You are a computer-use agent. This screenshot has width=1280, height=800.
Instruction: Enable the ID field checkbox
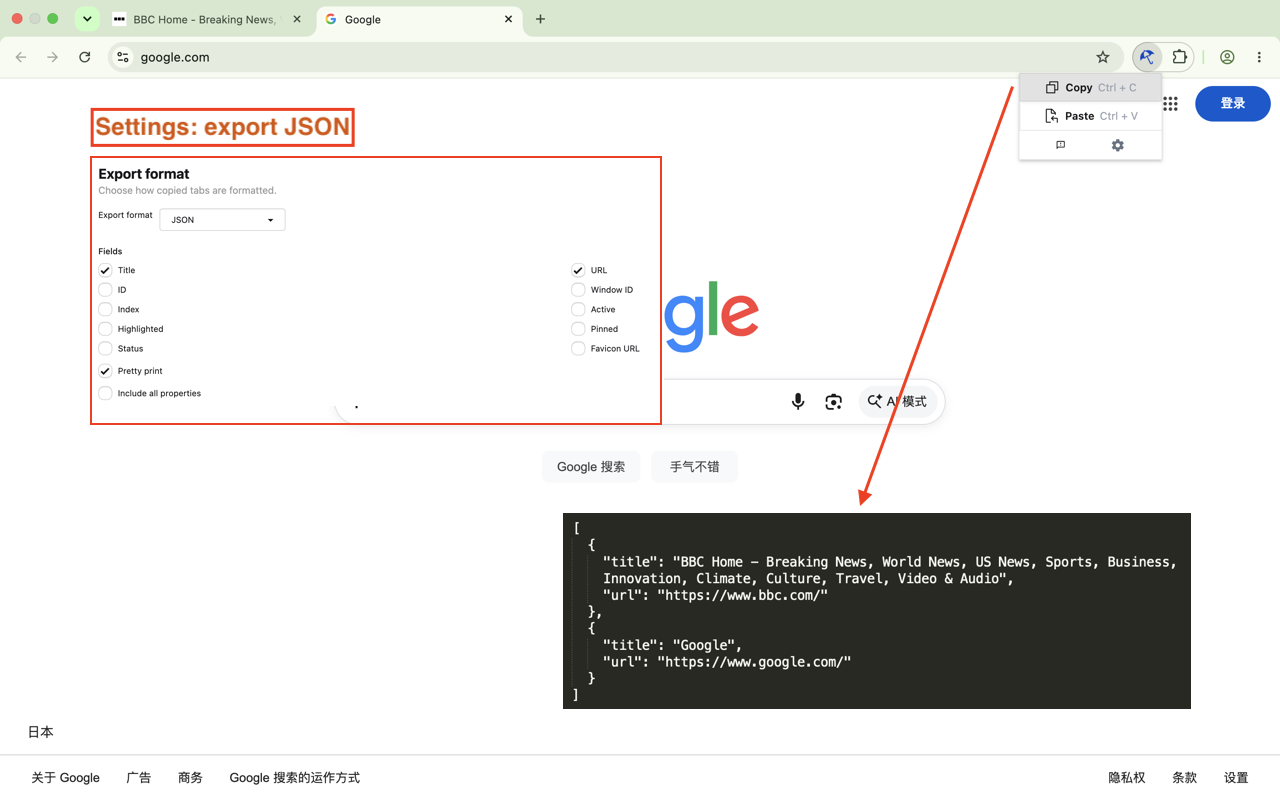[x=105, y=290]
